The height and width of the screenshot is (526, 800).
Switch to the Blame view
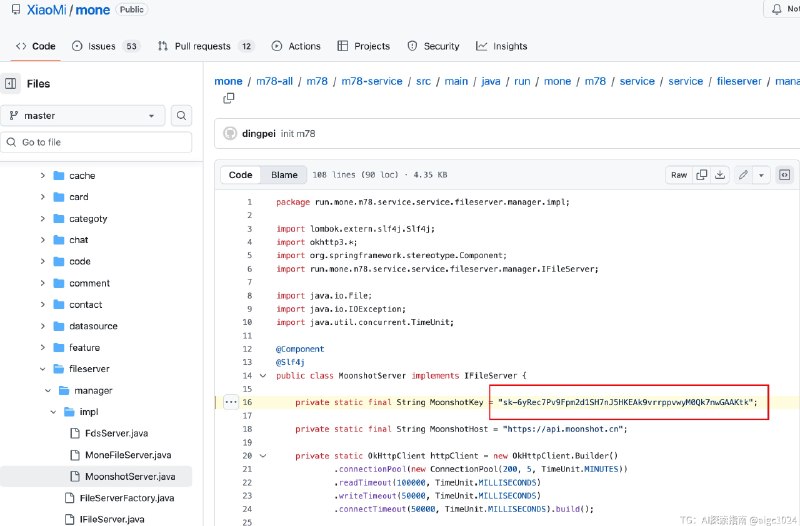coord(284,175)
